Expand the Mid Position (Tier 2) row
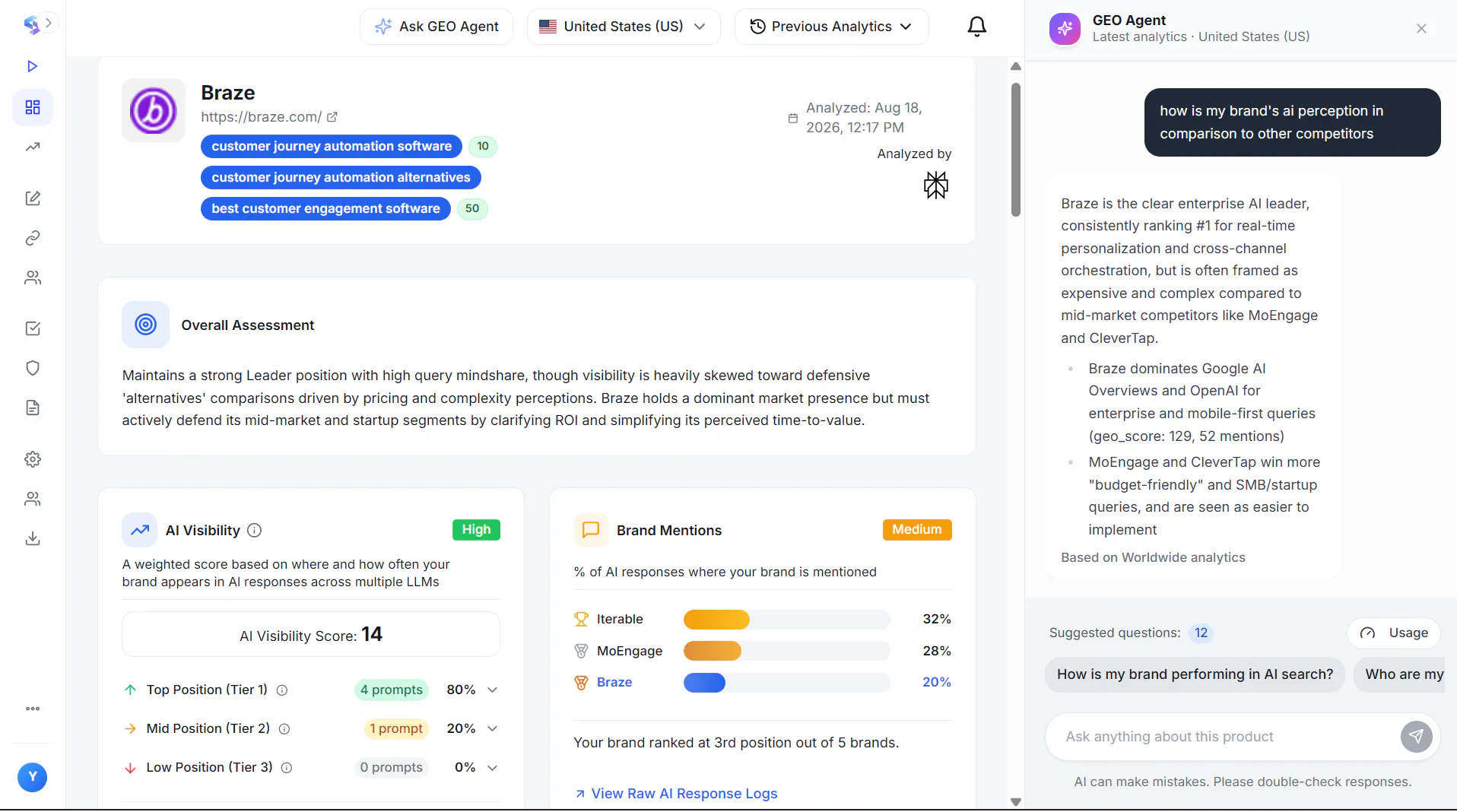 click(493, 728)
